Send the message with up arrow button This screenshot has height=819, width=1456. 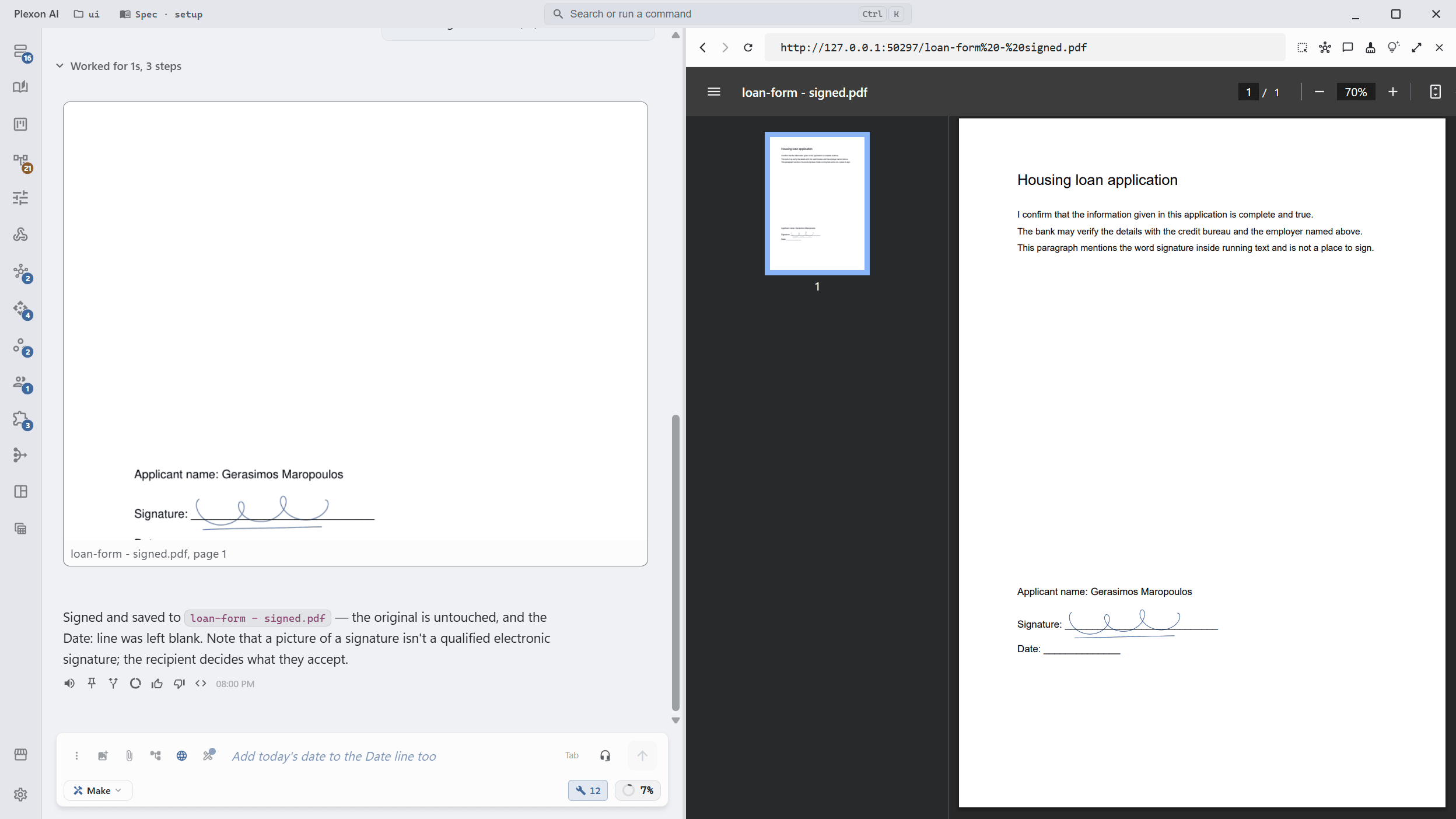[x=642, y=755]
